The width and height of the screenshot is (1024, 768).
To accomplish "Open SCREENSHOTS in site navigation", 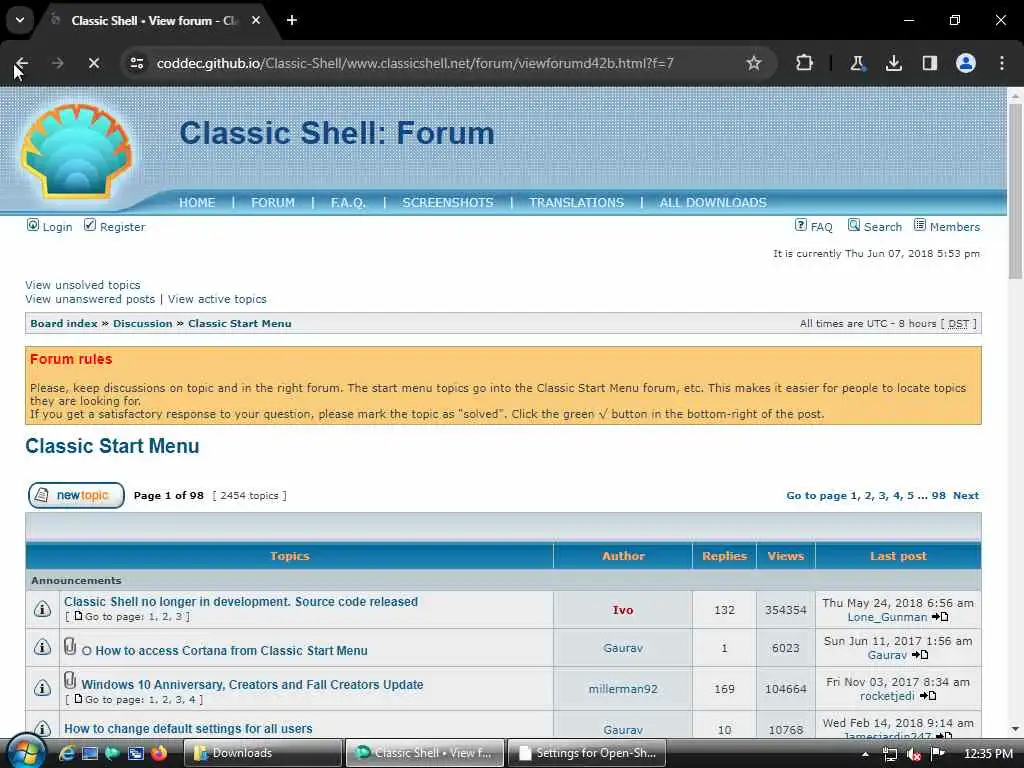I will point(448,202).
